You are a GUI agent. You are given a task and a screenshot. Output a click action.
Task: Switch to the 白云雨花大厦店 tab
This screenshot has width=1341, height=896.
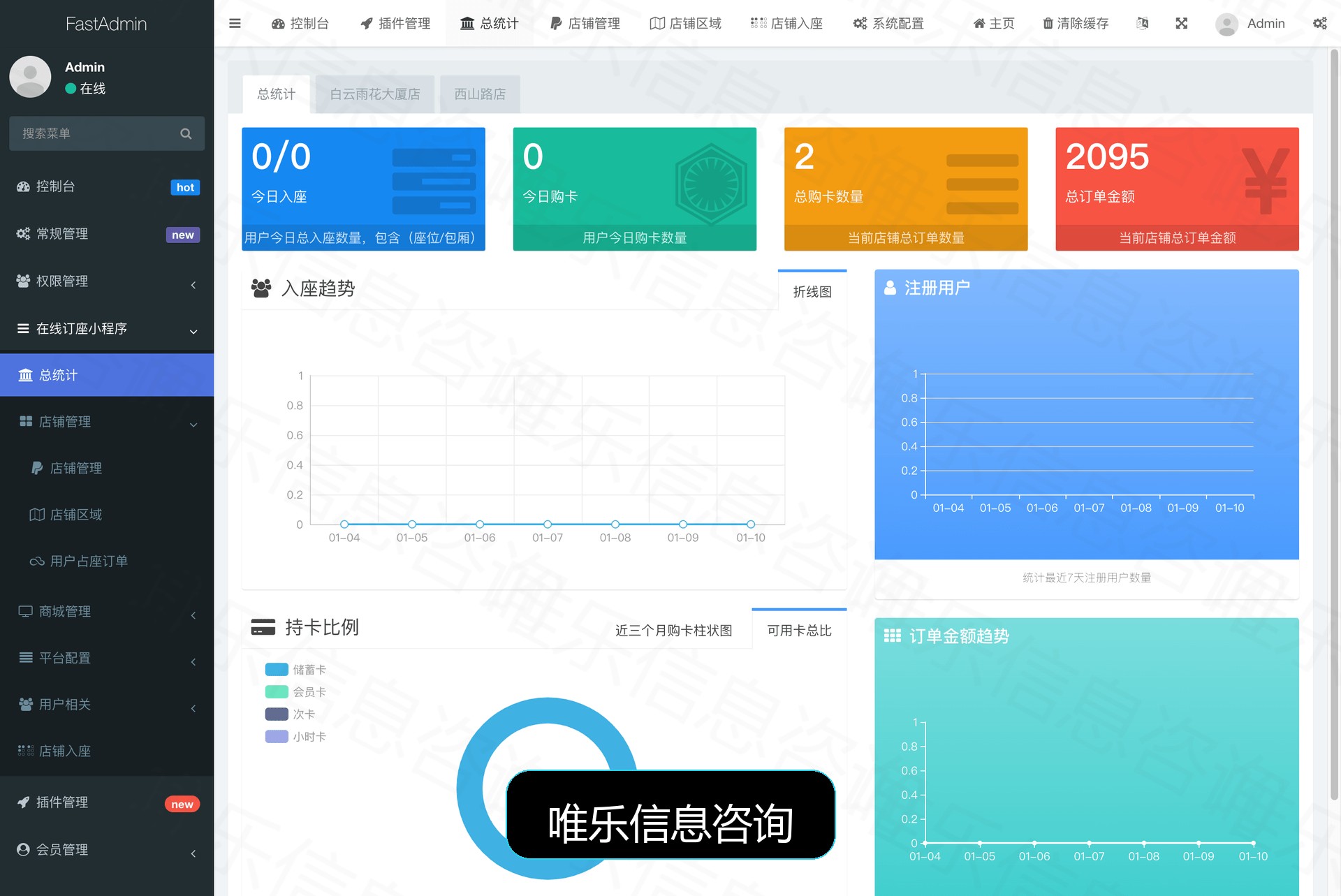pyautogui.click(x=375, y=94)
